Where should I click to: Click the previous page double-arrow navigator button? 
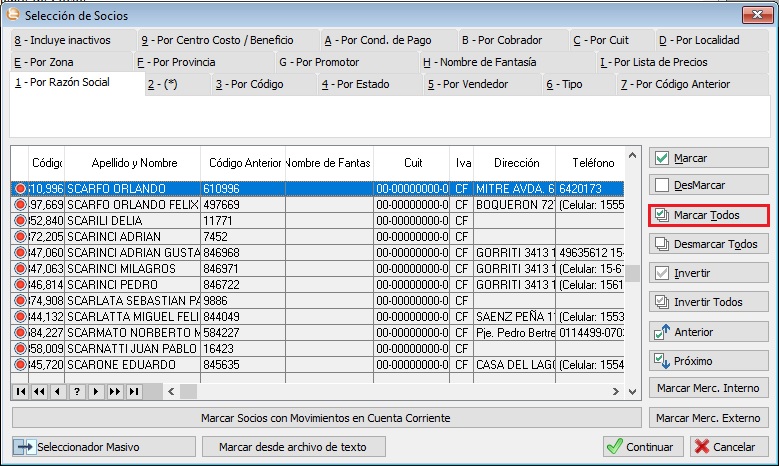pos(40,391)
